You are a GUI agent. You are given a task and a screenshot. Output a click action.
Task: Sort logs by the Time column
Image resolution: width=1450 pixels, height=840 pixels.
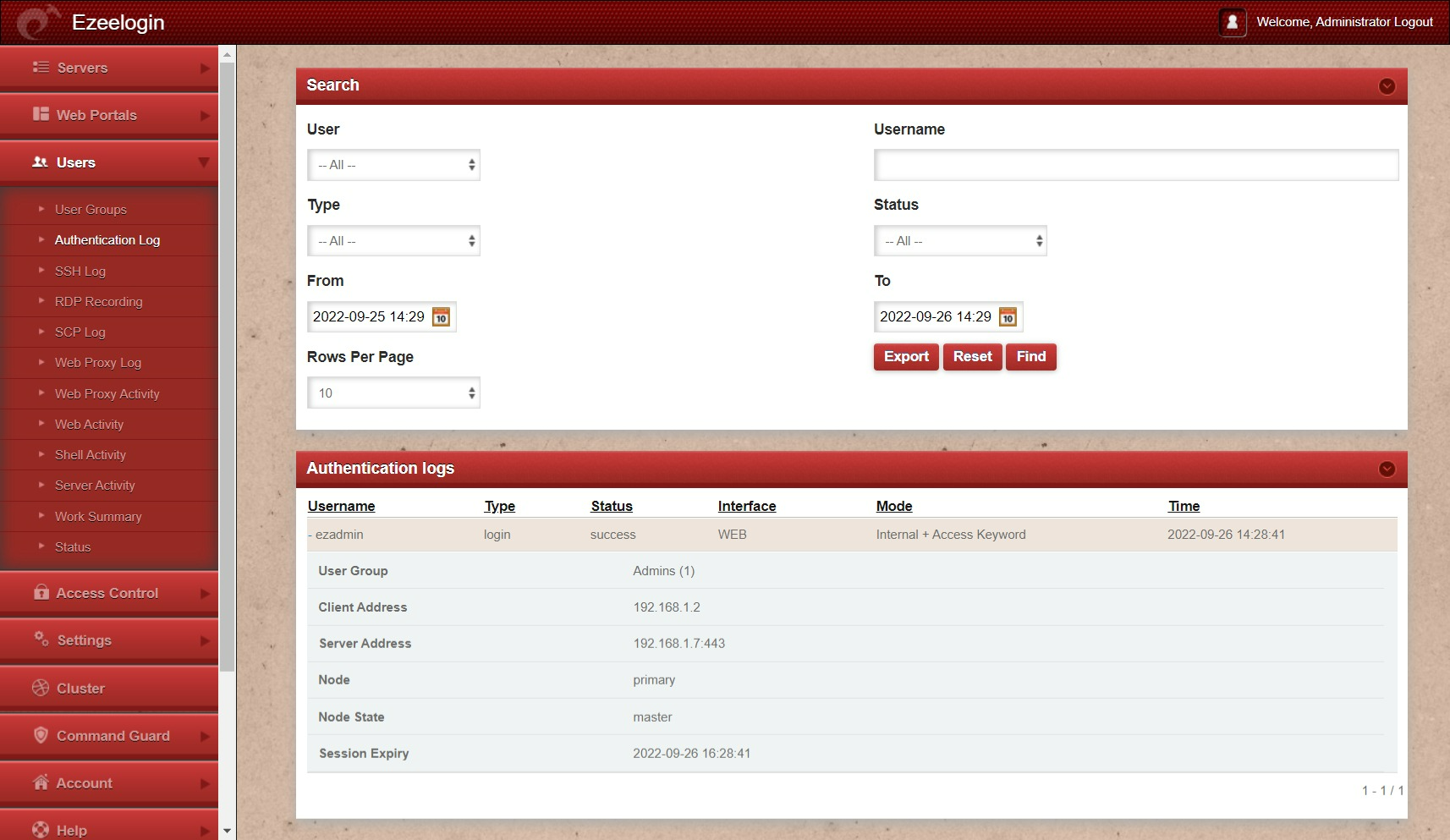(x=1184, y=506)
